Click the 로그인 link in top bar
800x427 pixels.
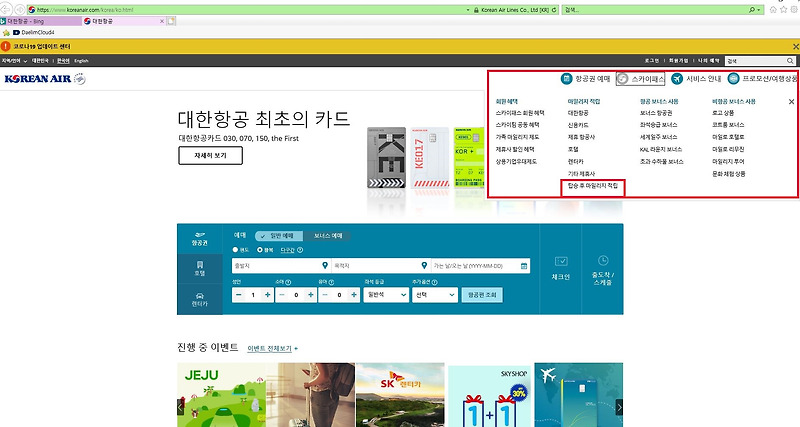click(652, 61)
